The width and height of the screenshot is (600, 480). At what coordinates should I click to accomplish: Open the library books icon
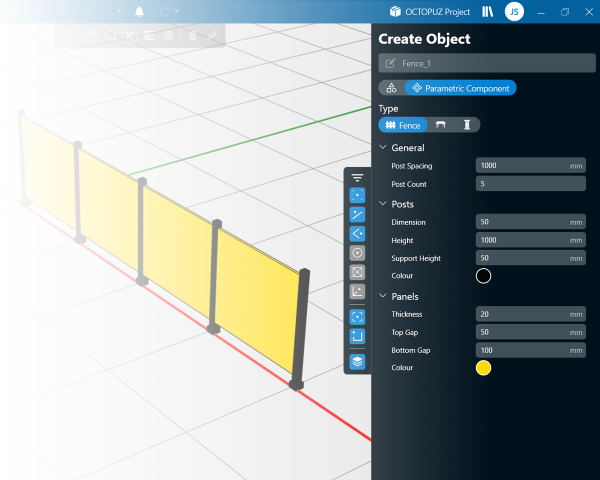pos(488,12)
